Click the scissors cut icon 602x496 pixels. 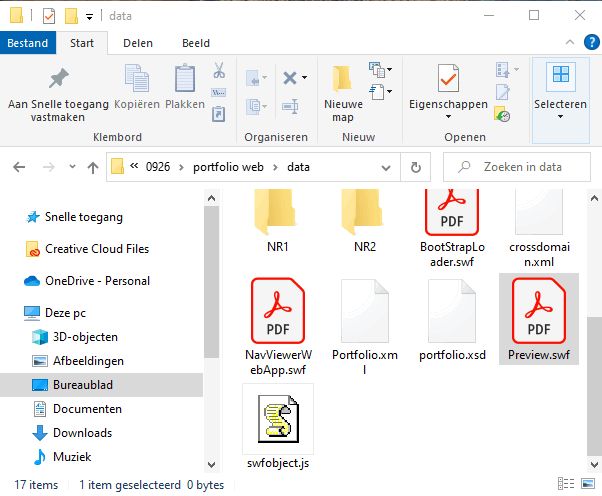point(219,70)
